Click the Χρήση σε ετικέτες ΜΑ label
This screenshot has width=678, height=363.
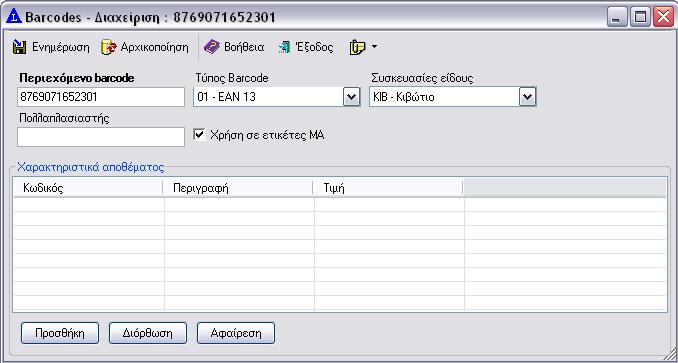click(267, 135)
